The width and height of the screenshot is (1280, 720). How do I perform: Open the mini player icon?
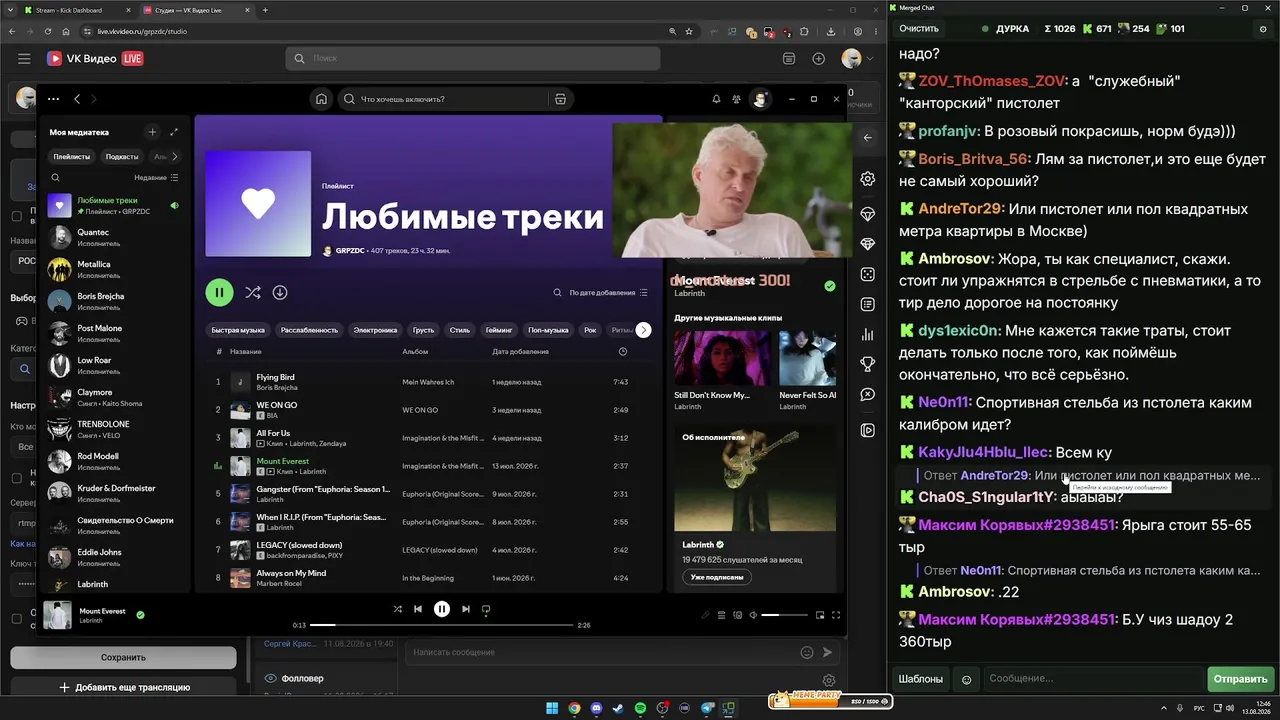click(820, 615)
